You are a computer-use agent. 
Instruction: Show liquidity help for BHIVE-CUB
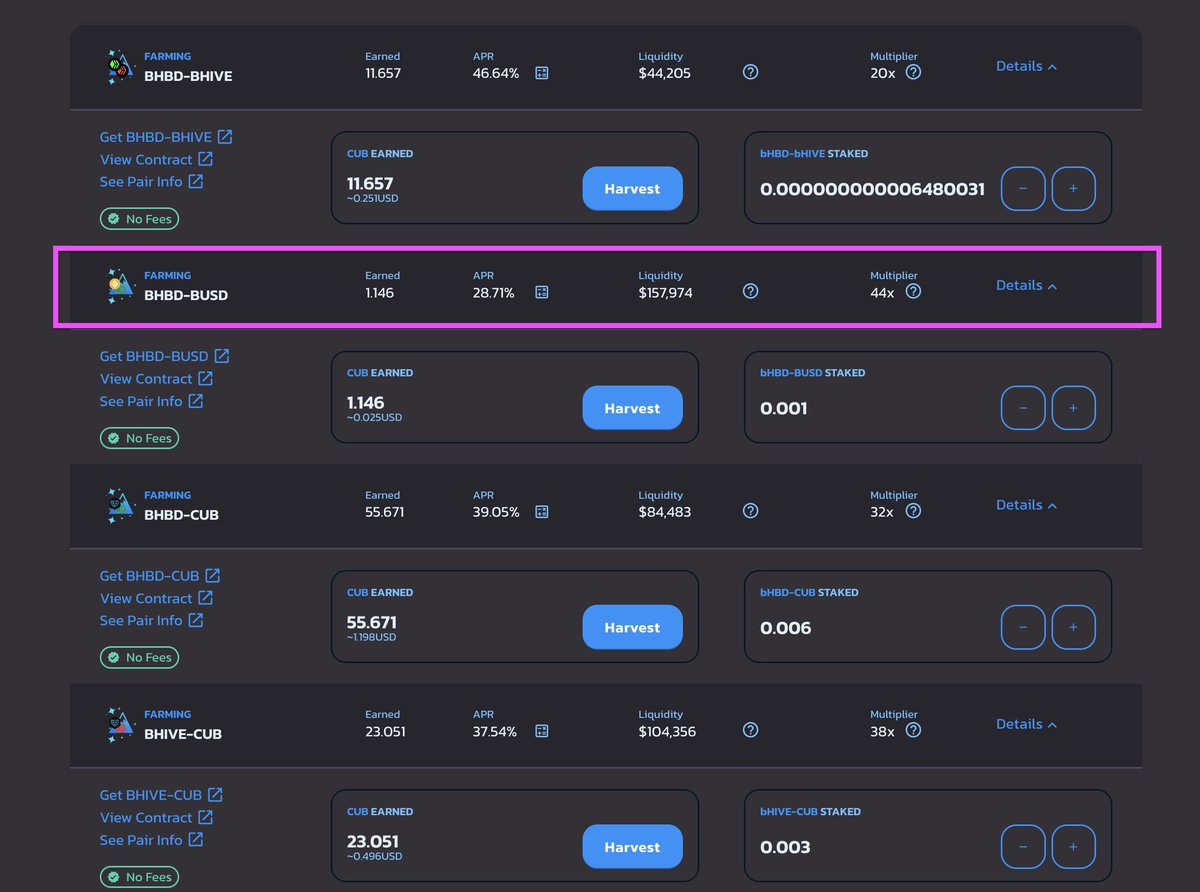pyautogui.click(x=751, y=730)
